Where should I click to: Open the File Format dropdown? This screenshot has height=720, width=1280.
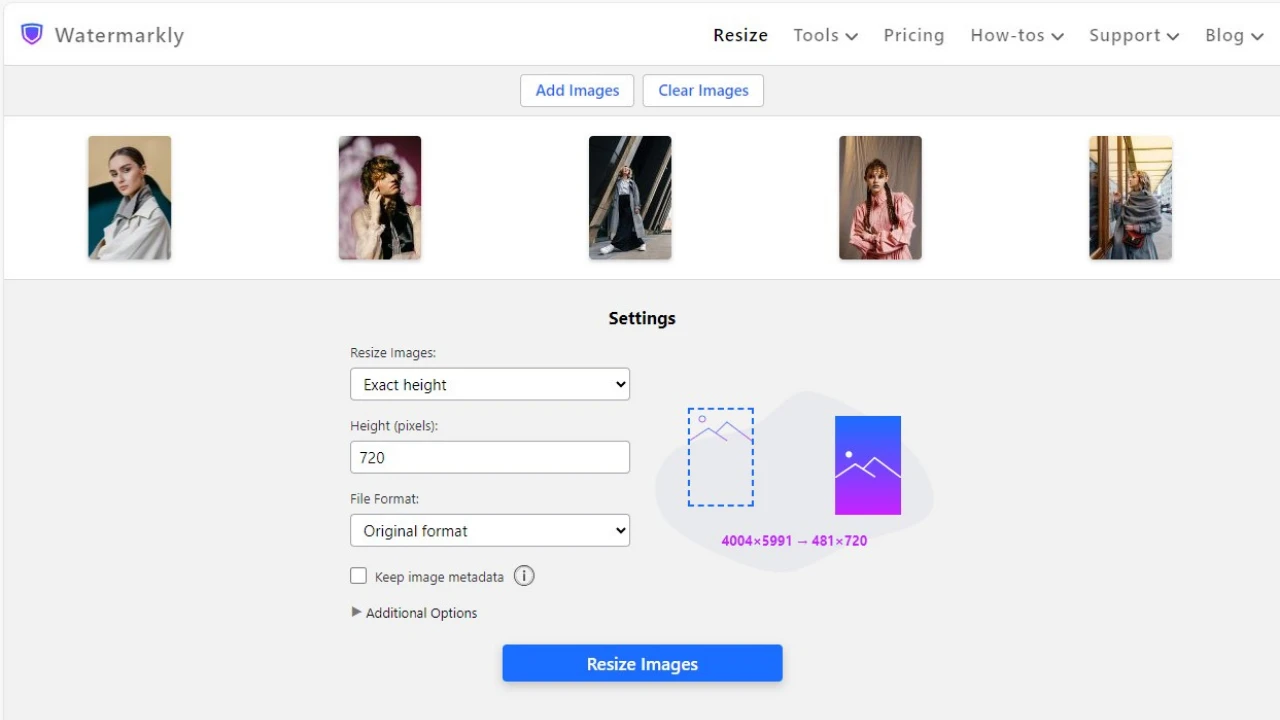(x=490, y=530)
